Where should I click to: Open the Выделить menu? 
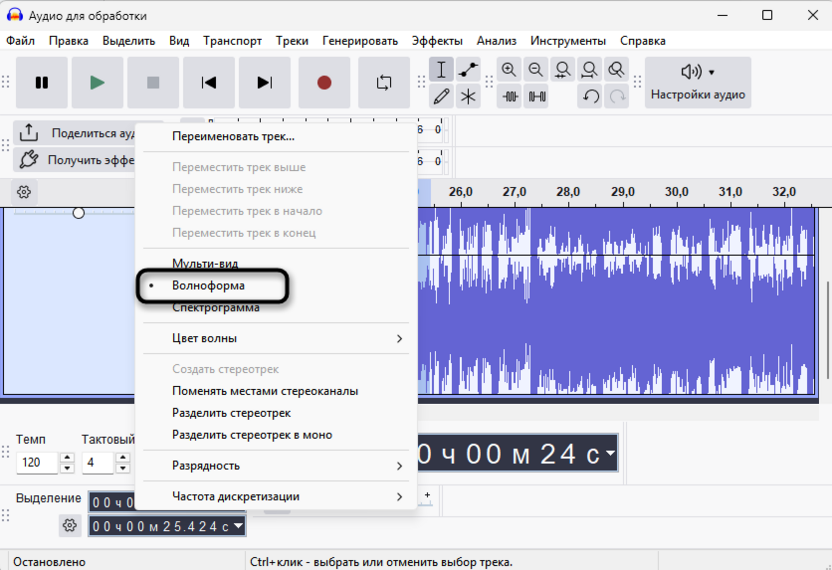tap(129, 41)
